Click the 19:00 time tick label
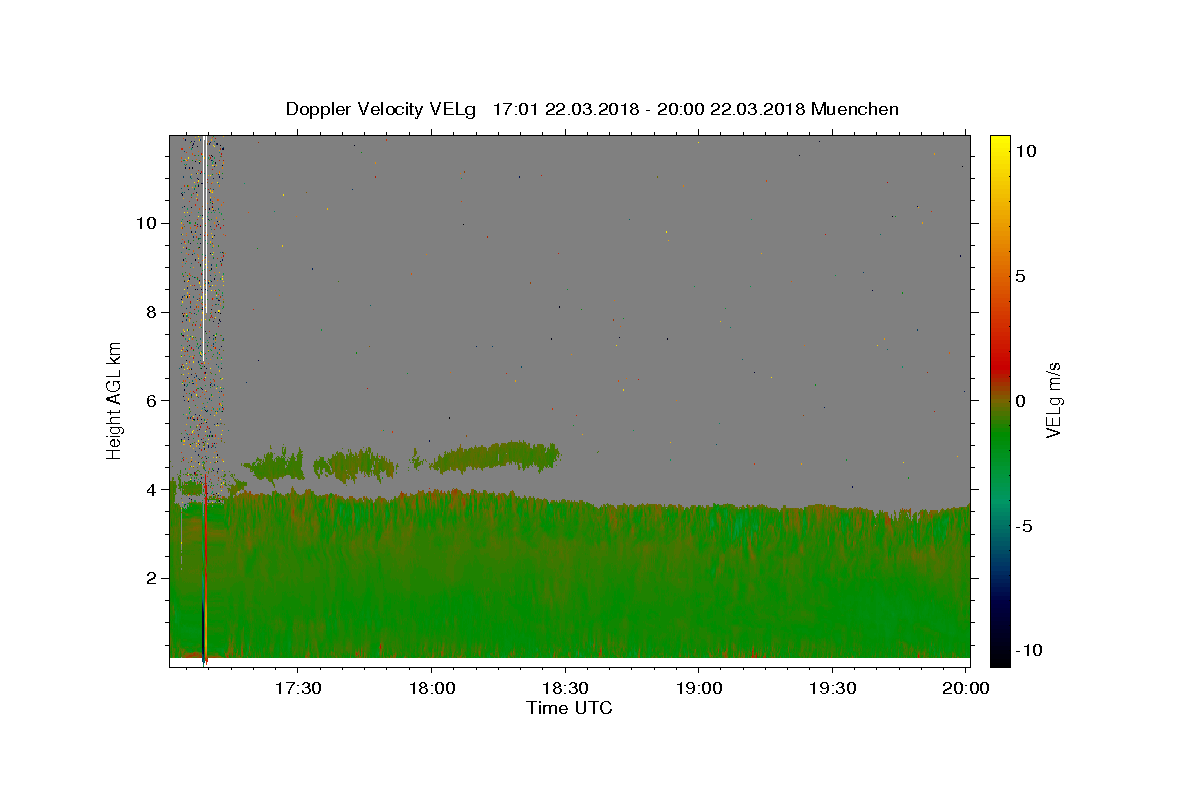This screenshot has height=800, width=1200. point(699,689)
